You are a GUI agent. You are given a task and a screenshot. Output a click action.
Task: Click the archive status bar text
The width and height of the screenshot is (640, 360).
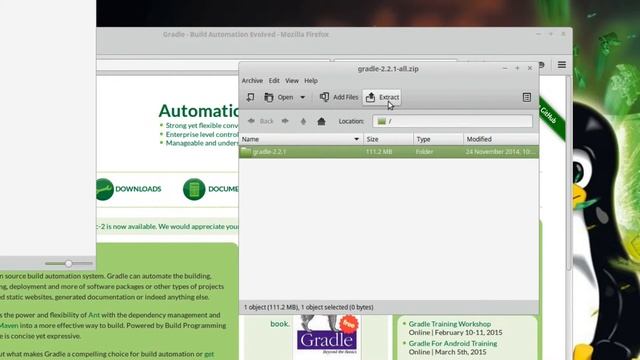pos(309,307)
